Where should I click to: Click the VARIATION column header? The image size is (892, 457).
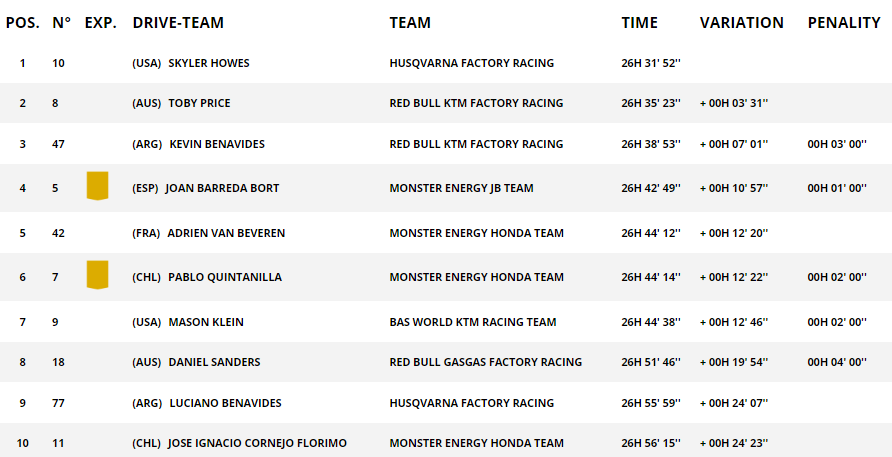tap(742, 23)
